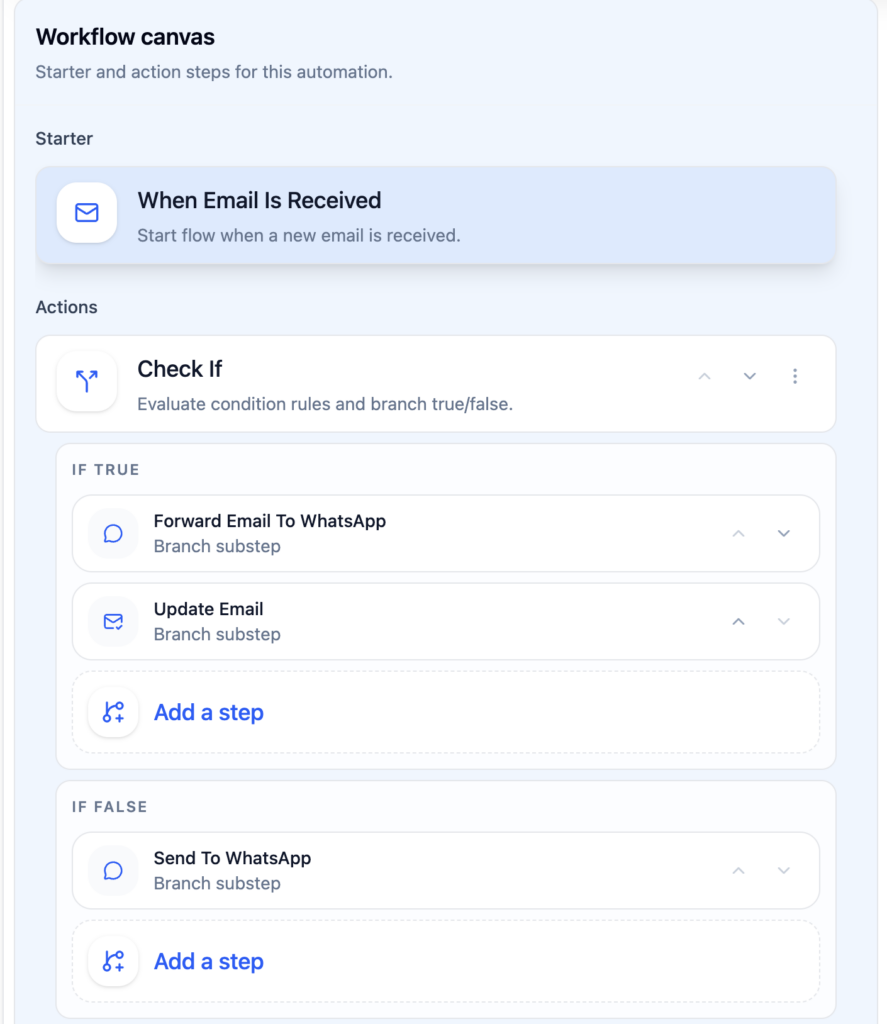Move Forward Email To WhatsApp down
The width and height of the screenshot is (887, 1024).
point(784,533)
